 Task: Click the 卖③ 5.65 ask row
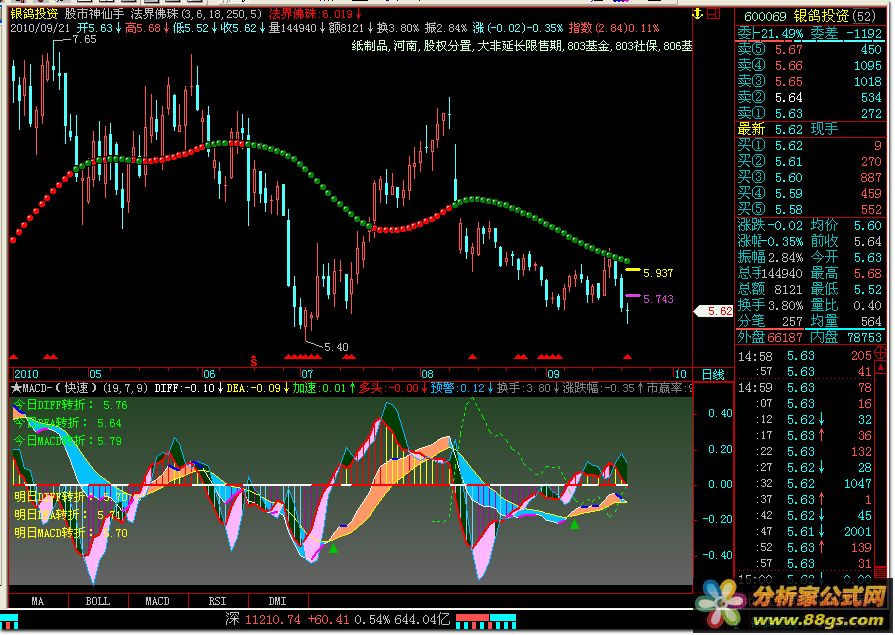[809, 82]
